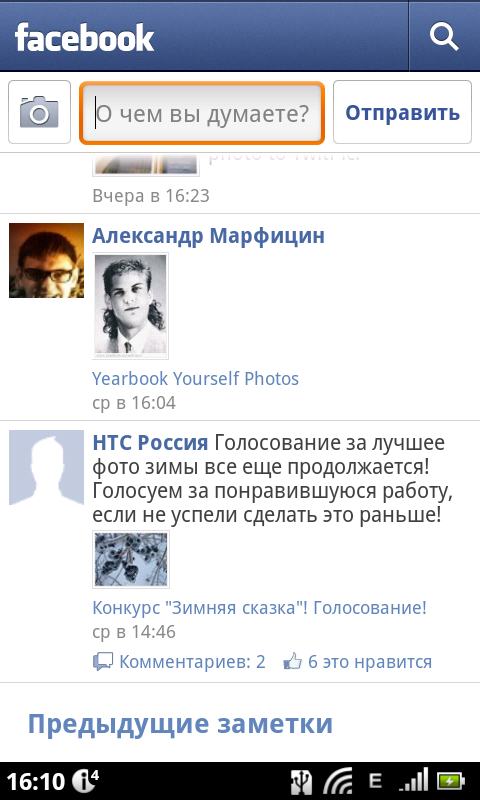Open Конкурс "Зимняя сказка" voting link
The height and width of the screenshot is (800, 480).
[259, 608]
